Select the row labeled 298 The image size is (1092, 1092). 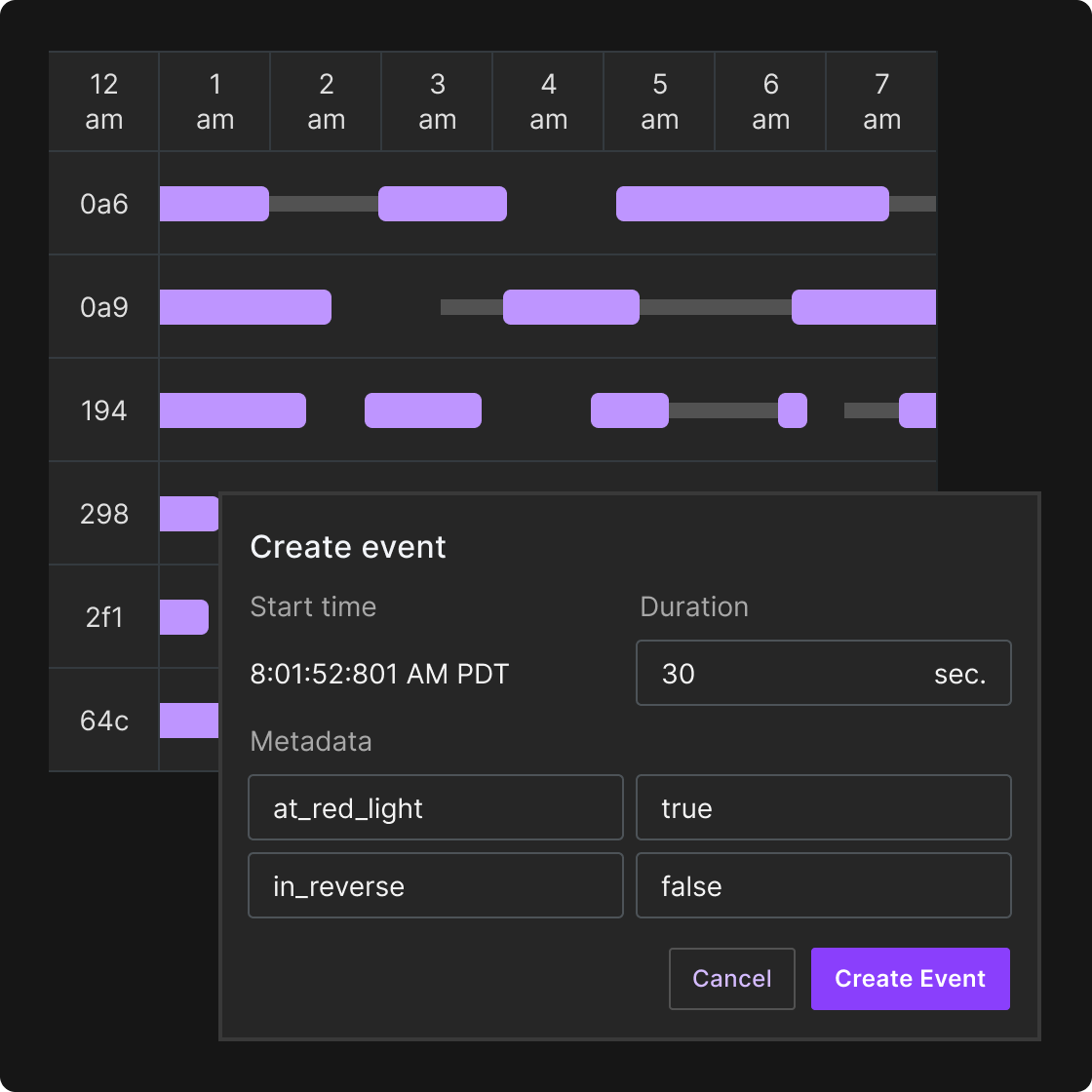point(103,514)
